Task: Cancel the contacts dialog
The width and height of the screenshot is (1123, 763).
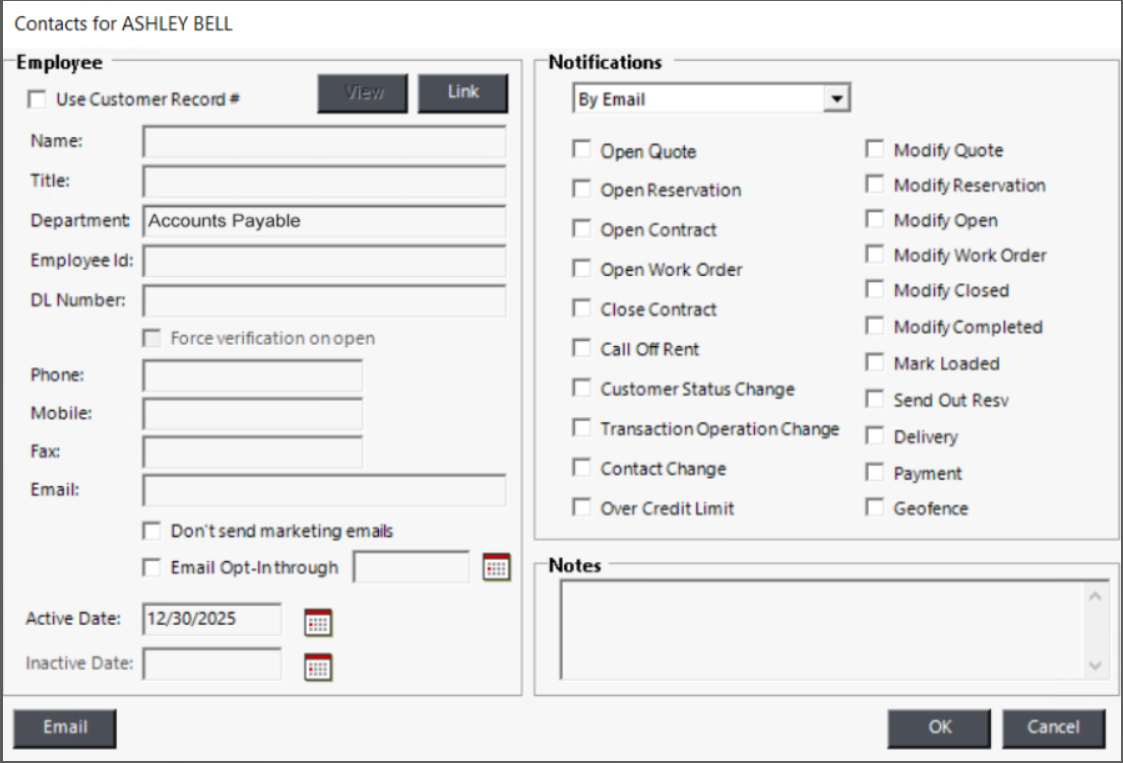Action: click(x=1053, y=728)
